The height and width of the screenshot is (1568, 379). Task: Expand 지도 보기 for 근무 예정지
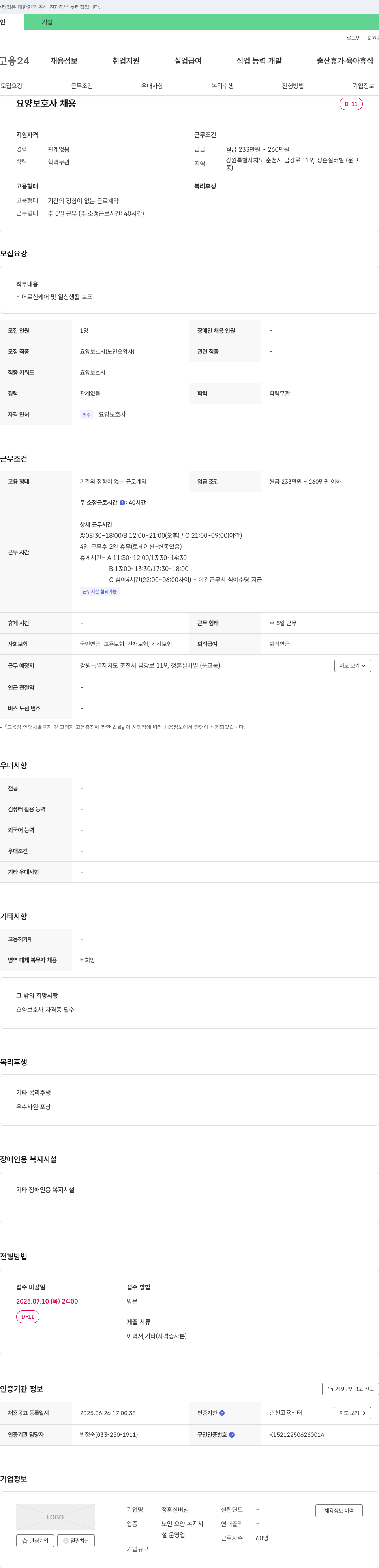(352, 666)
